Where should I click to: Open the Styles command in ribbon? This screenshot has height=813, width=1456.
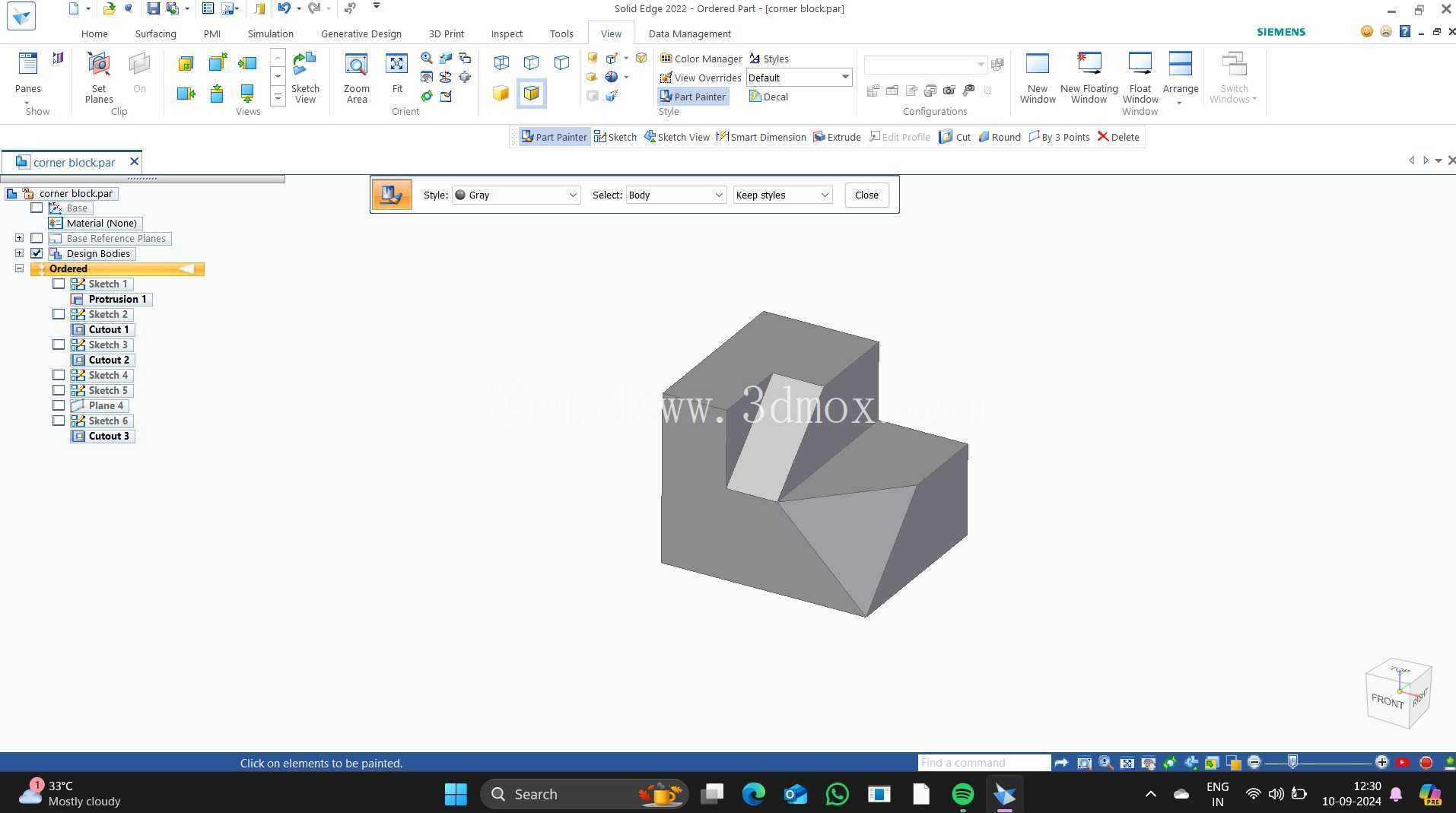click(768, 59)
